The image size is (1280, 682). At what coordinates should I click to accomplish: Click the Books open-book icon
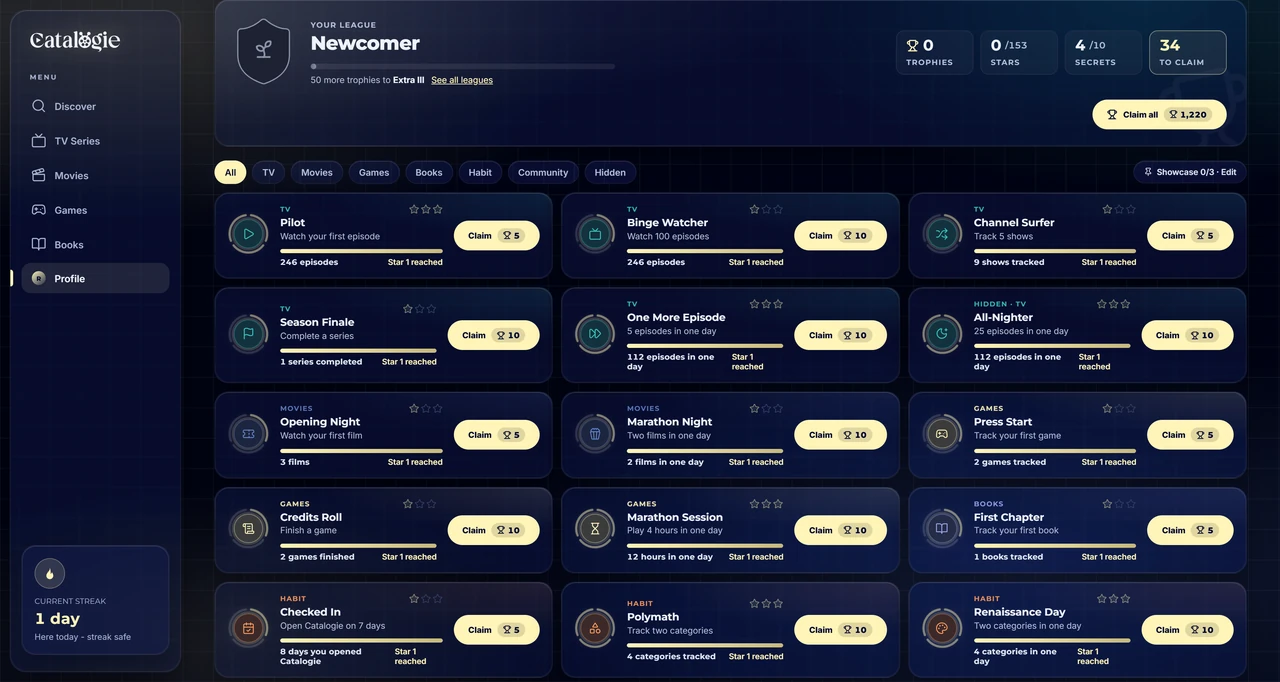tap(39, 244)
